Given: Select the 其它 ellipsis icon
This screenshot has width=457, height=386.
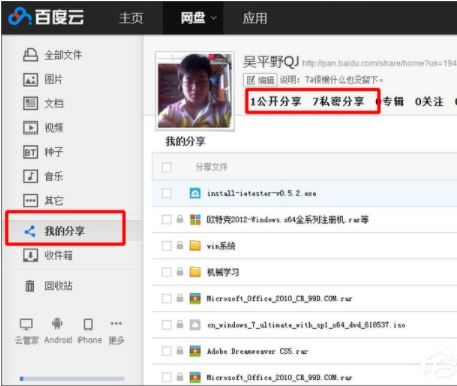Looking at the screenshot, I should pyautogui.click(x=30, y=201).
